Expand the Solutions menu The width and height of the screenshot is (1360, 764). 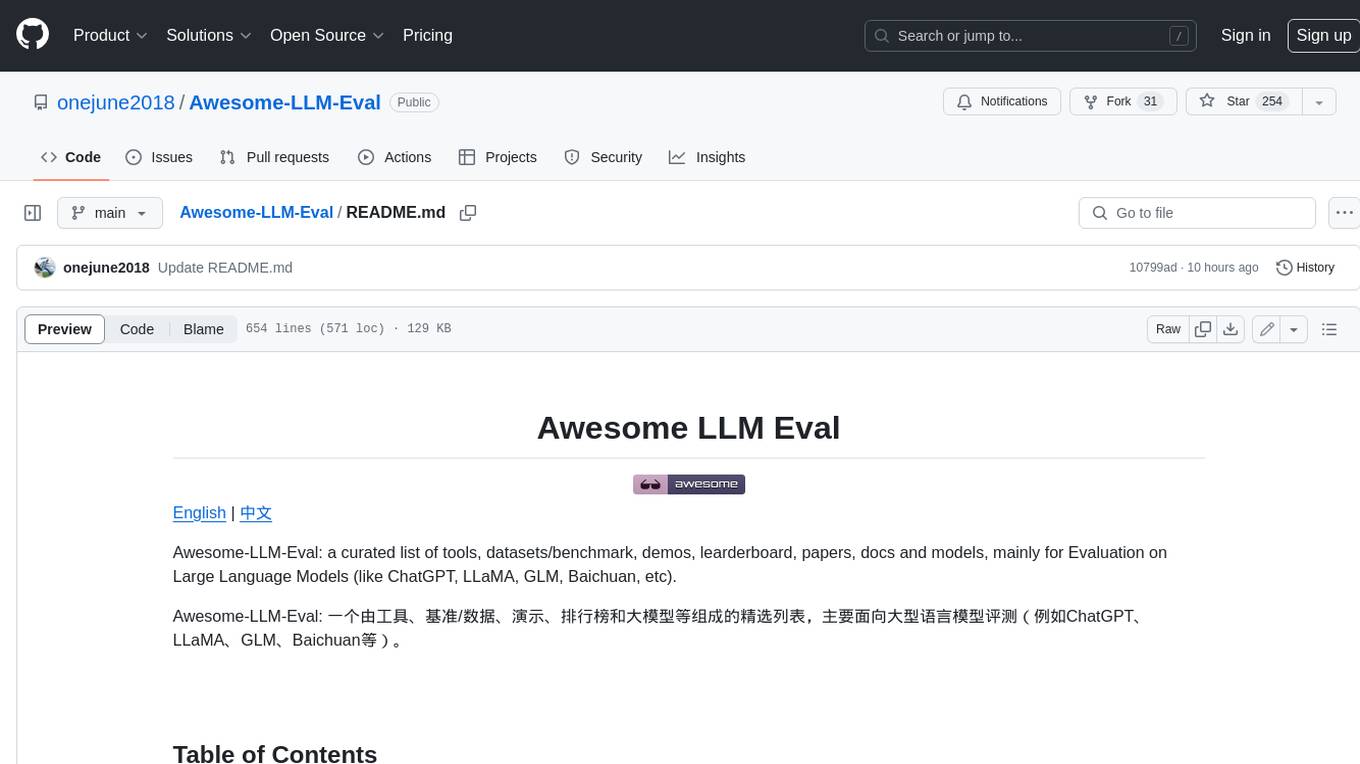pos(209,35)
